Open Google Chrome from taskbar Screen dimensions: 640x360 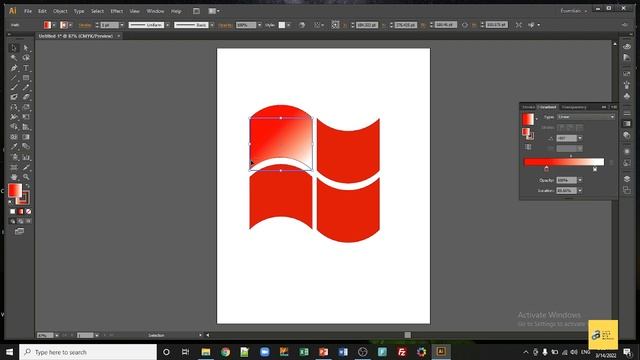pos(225,352)
